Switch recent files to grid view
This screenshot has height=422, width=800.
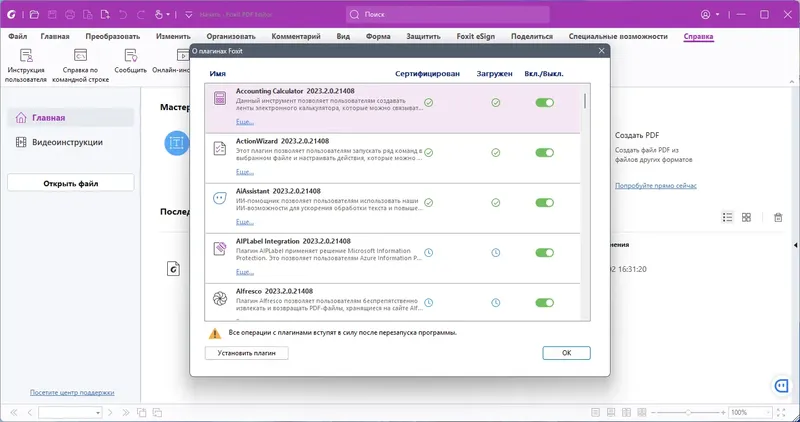pos(746,217)
